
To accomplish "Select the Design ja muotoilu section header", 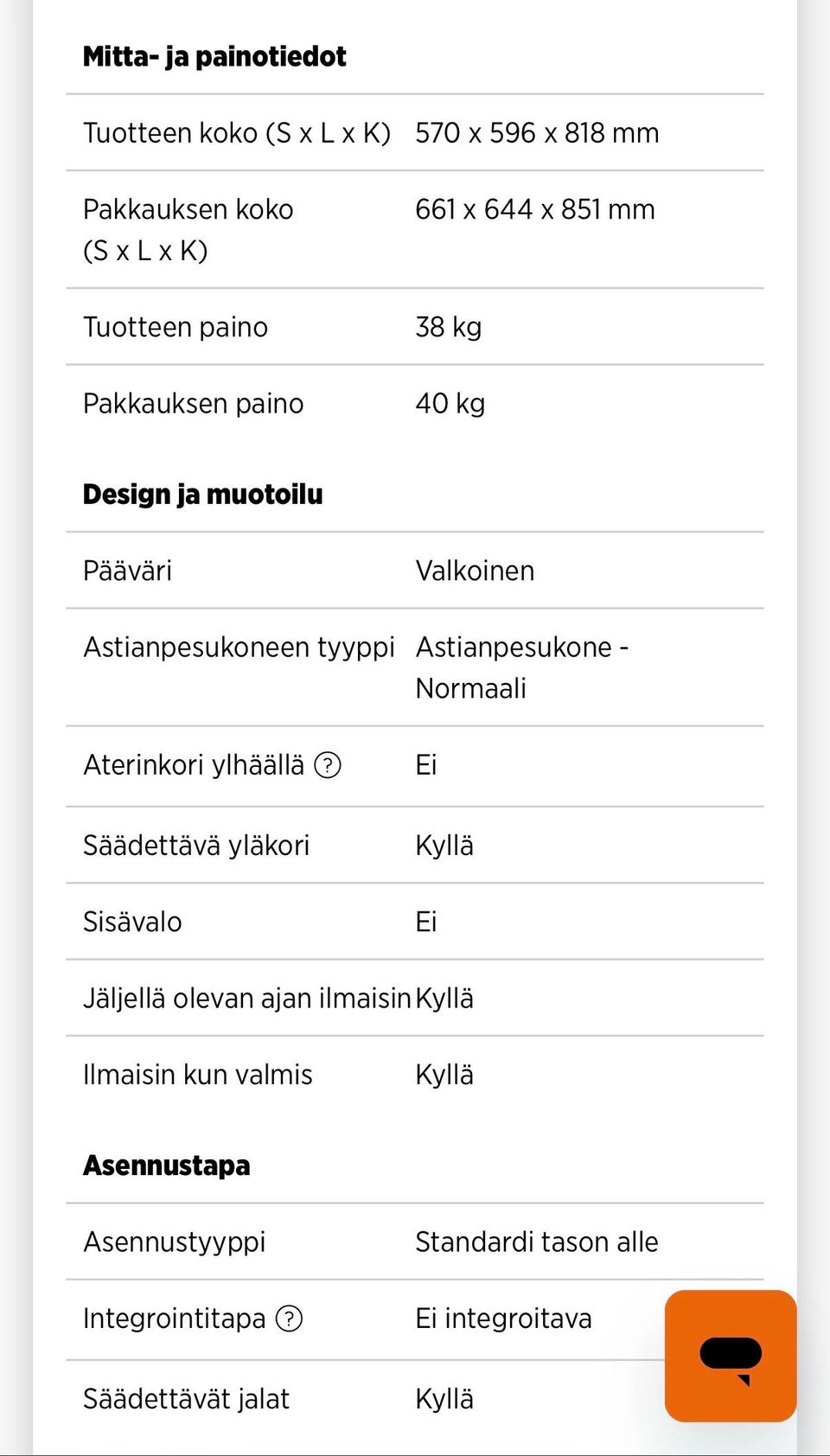I will [x=203, y=494].
